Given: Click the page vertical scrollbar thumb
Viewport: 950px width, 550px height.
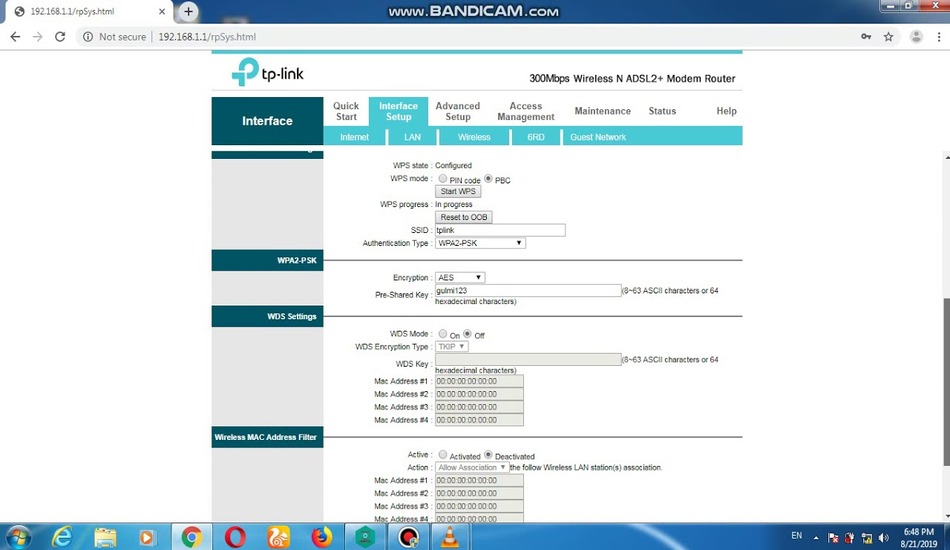Looking at the screenshot, I should click(946, 382).
